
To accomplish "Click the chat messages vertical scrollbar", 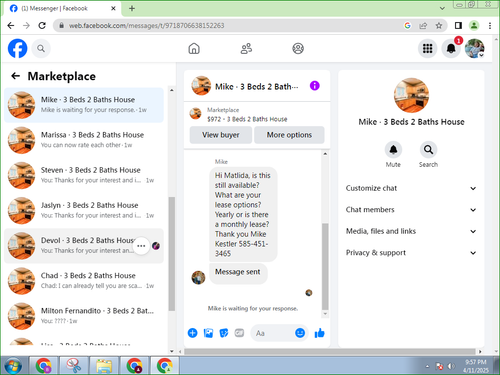I will click(325, 267).
